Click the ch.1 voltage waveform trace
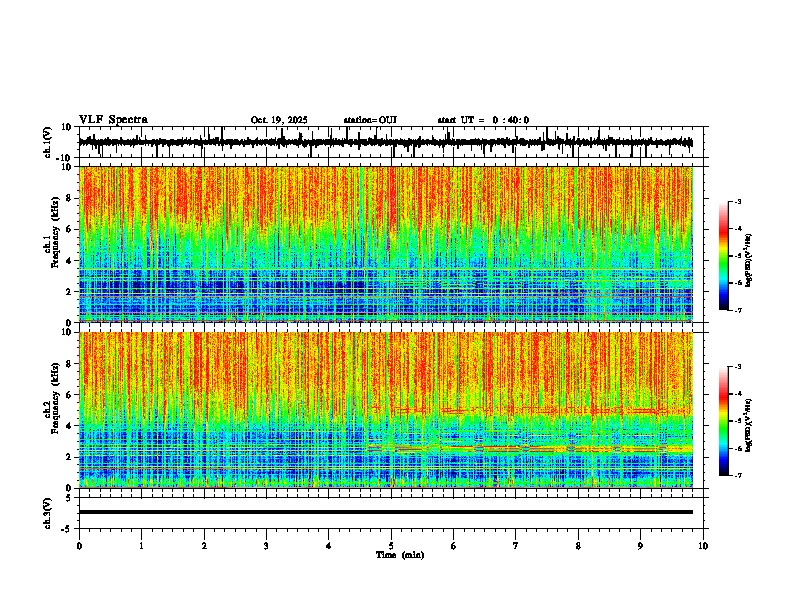Screen dimensions: 792x612 click(x=386, y=142)
